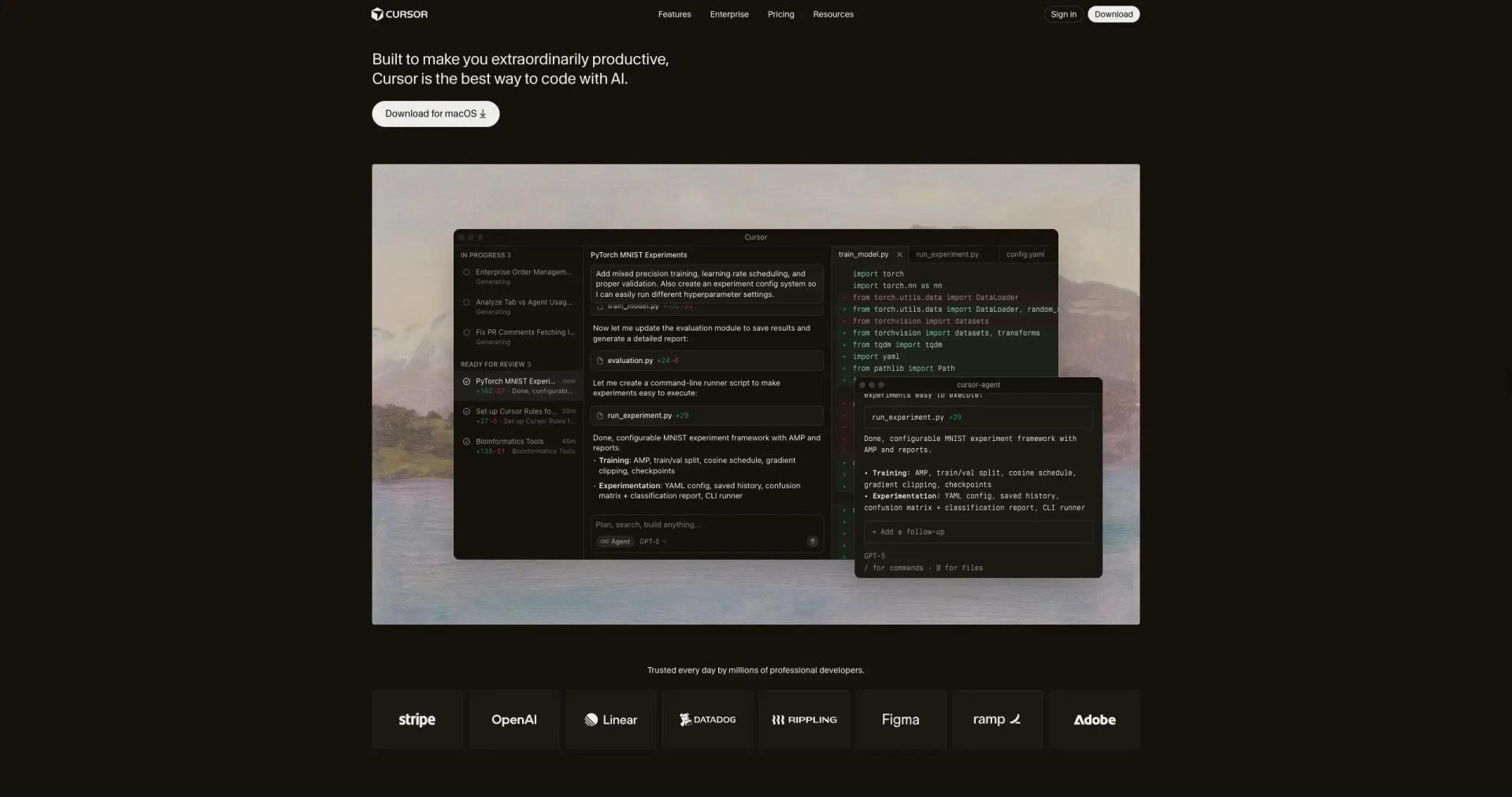Viewport: 1512px width, 797px height.
Task: Collapse the READY FOR REVIEW section
Action: click(496, 364)
